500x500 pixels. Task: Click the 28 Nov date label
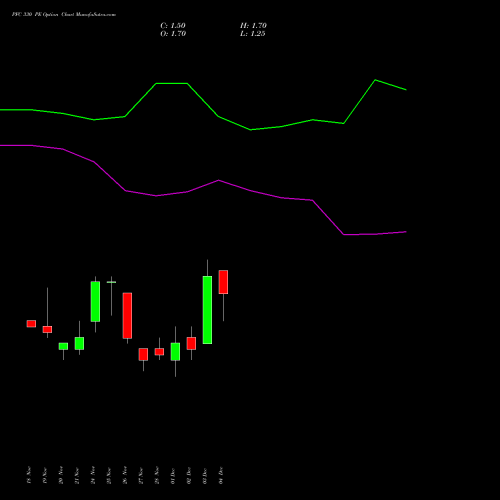pos(157,475)
